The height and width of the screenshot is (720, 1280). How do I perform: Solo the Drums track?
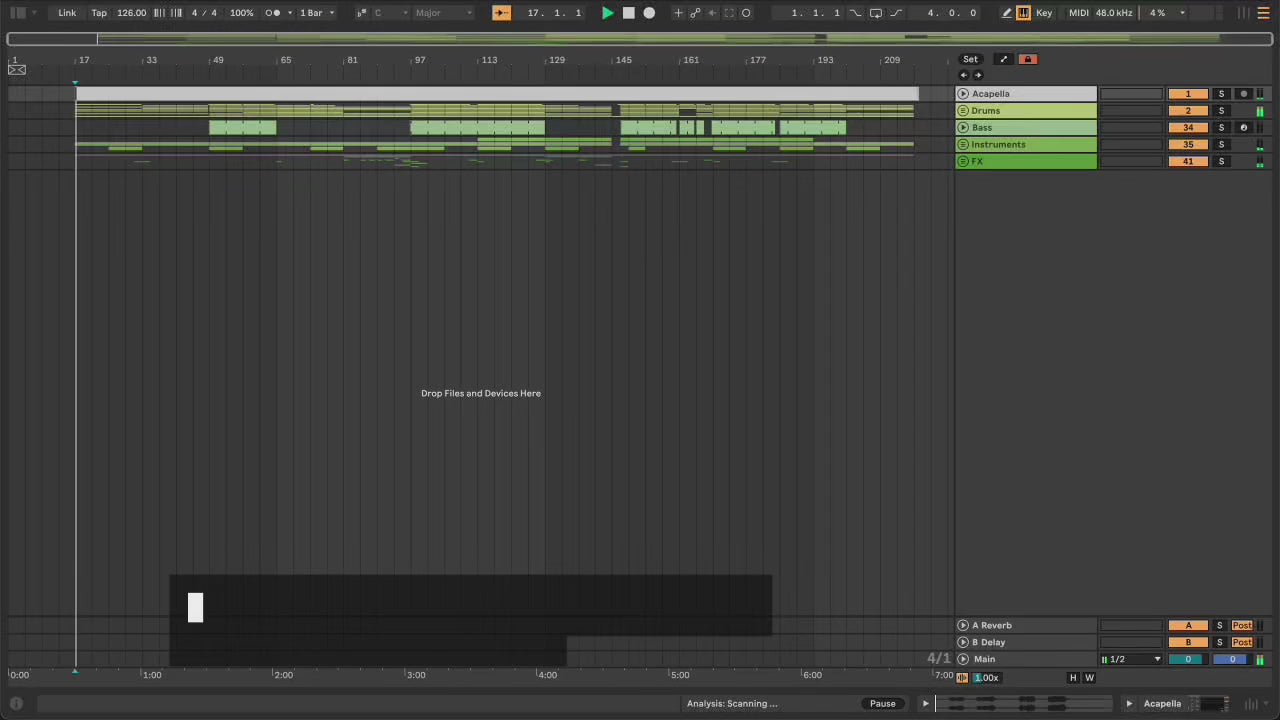tap(1221, 111)
